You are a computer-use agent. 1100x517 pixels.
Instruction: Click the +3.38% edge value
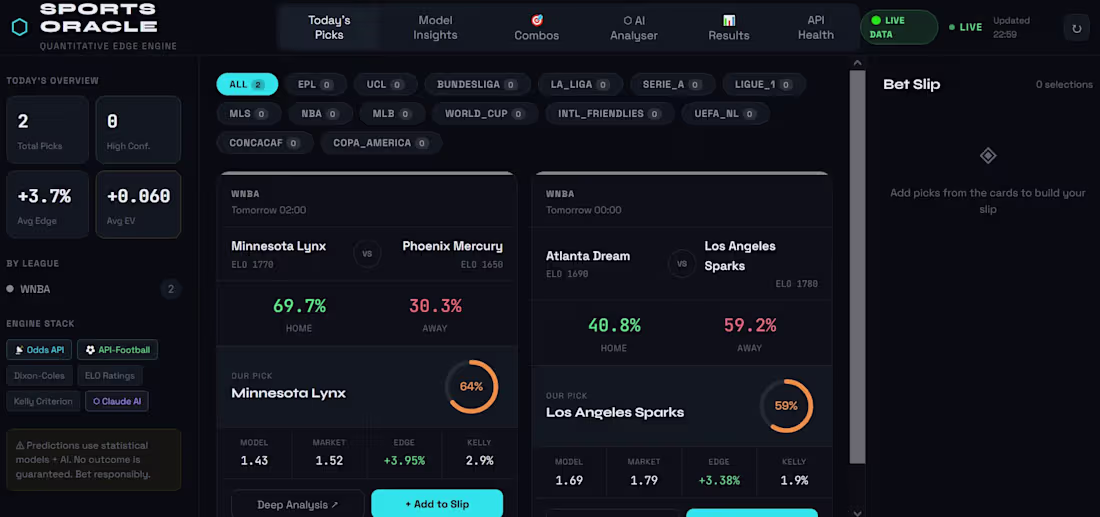(719, 481)
